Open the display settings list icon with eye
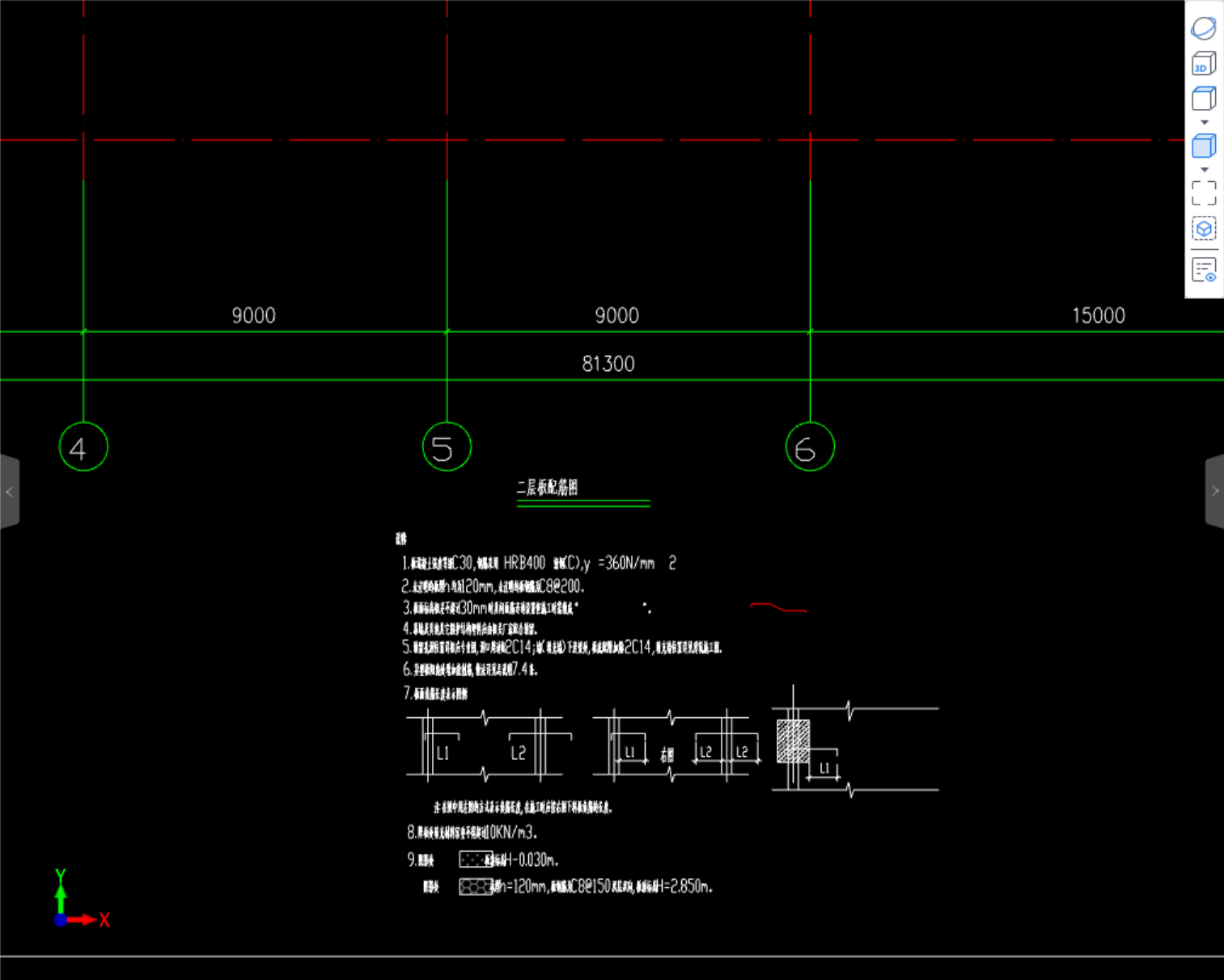This screenshot has height=980, width=1224. tap(1204, 270)
